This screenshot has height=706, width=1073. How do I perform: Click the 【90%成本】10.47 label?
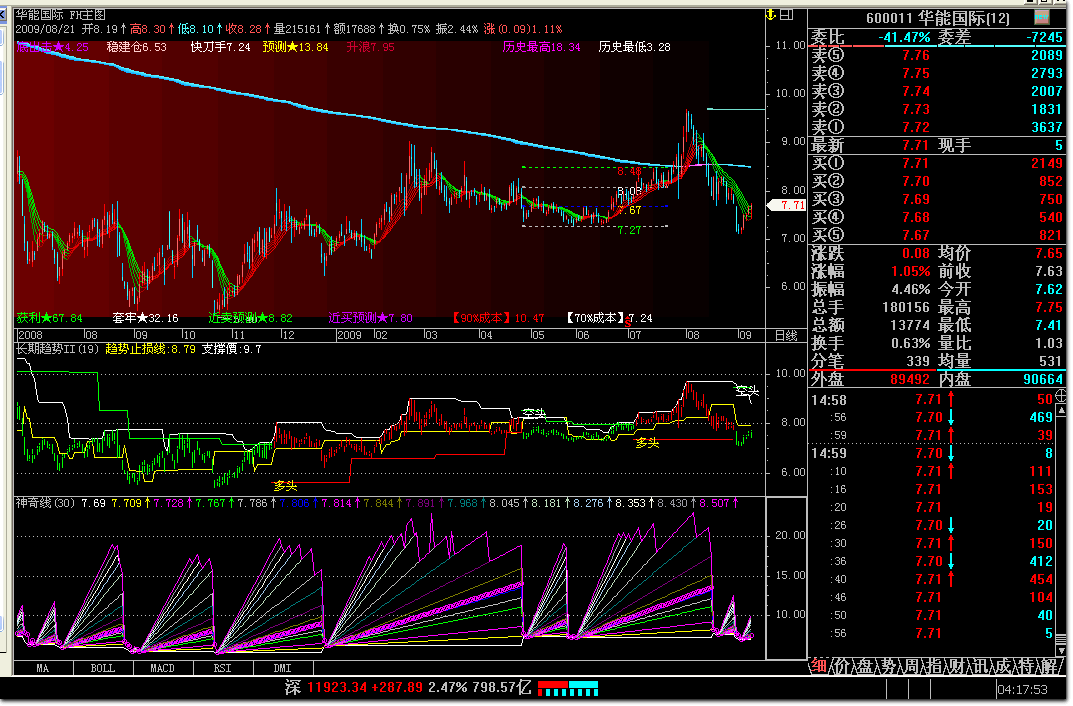click(x=497, y=318)
